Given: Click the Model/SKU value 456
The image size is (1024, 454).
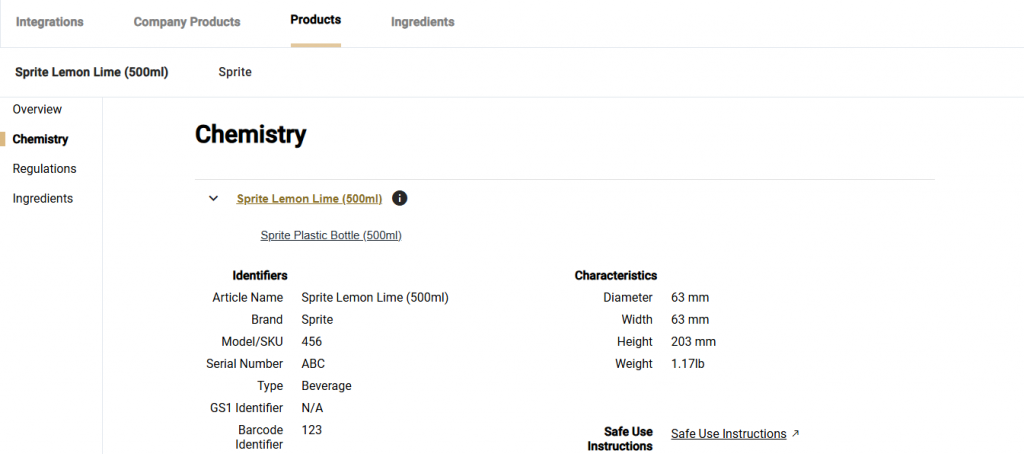Looking at the screenshot, I should (x=312, y=342).
